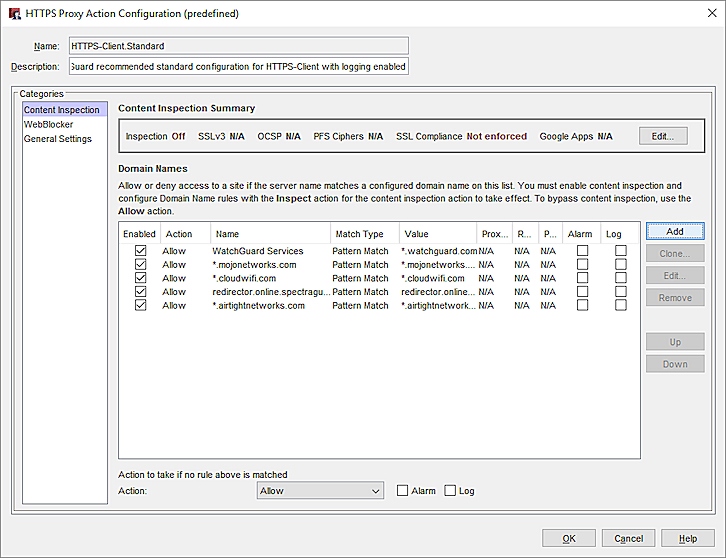Open the Action dropdown showing Allow

(320, 491)
